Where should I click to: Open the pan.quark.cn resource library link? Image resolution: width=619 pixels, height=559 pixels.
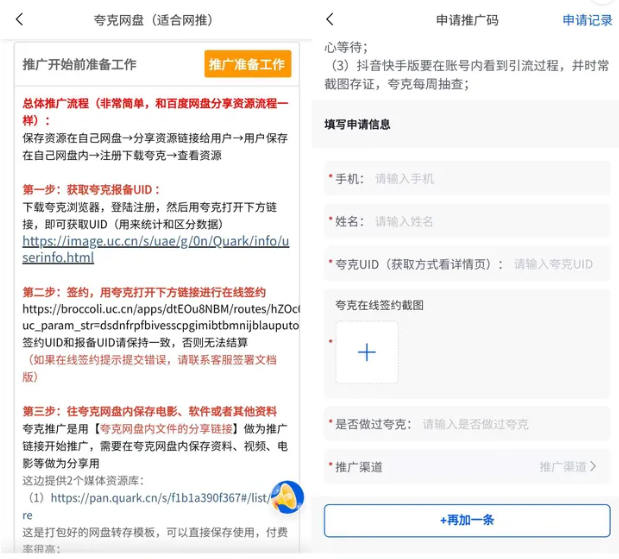pyautogui.click(x=160, y=497)
